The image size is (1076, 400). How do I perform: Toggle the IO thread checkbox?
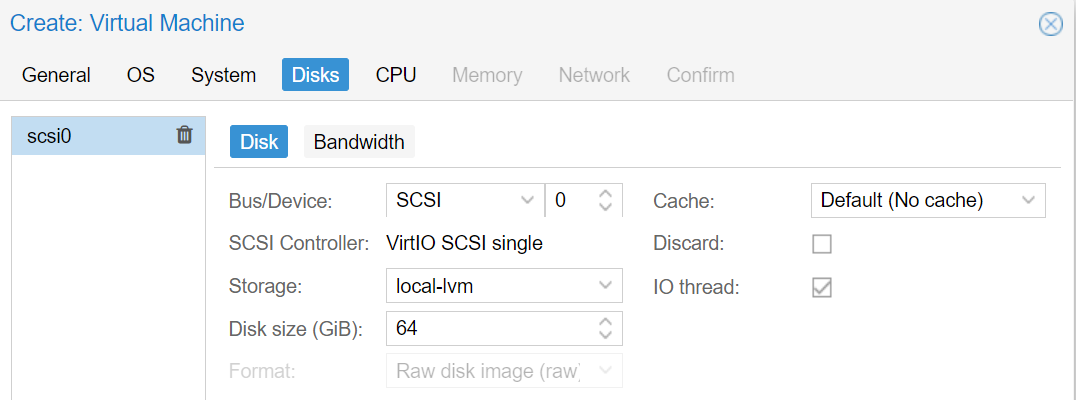tap(821, 287)
